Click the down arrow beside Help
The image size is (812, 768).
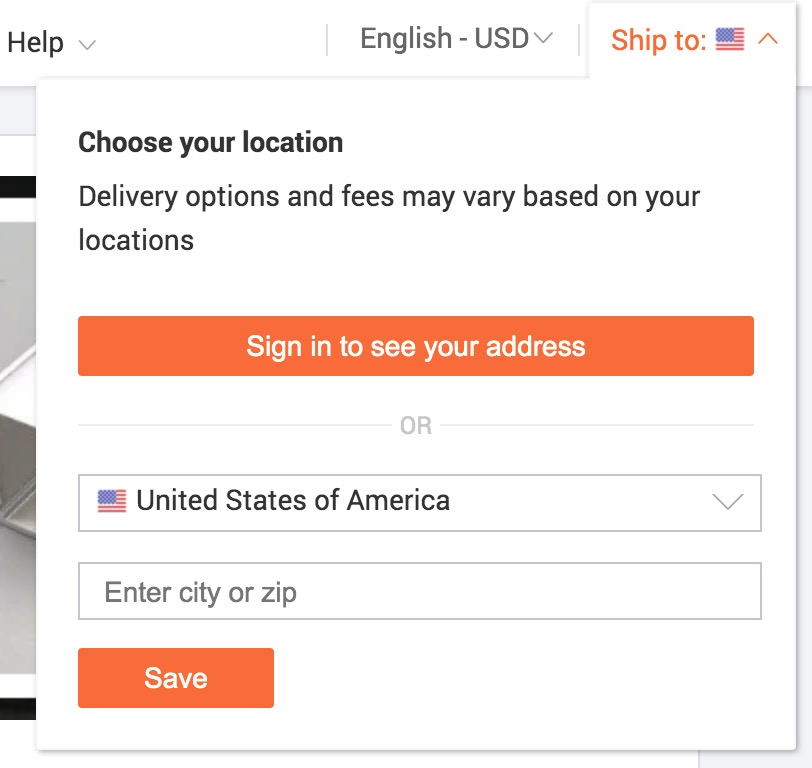(87, 45)
